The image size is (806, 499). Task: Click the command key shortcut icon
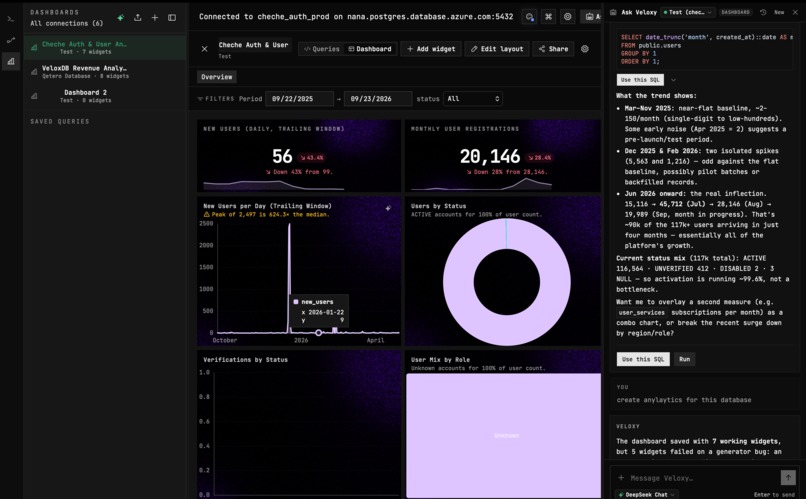pyautogui.click(x=548, y=16)
